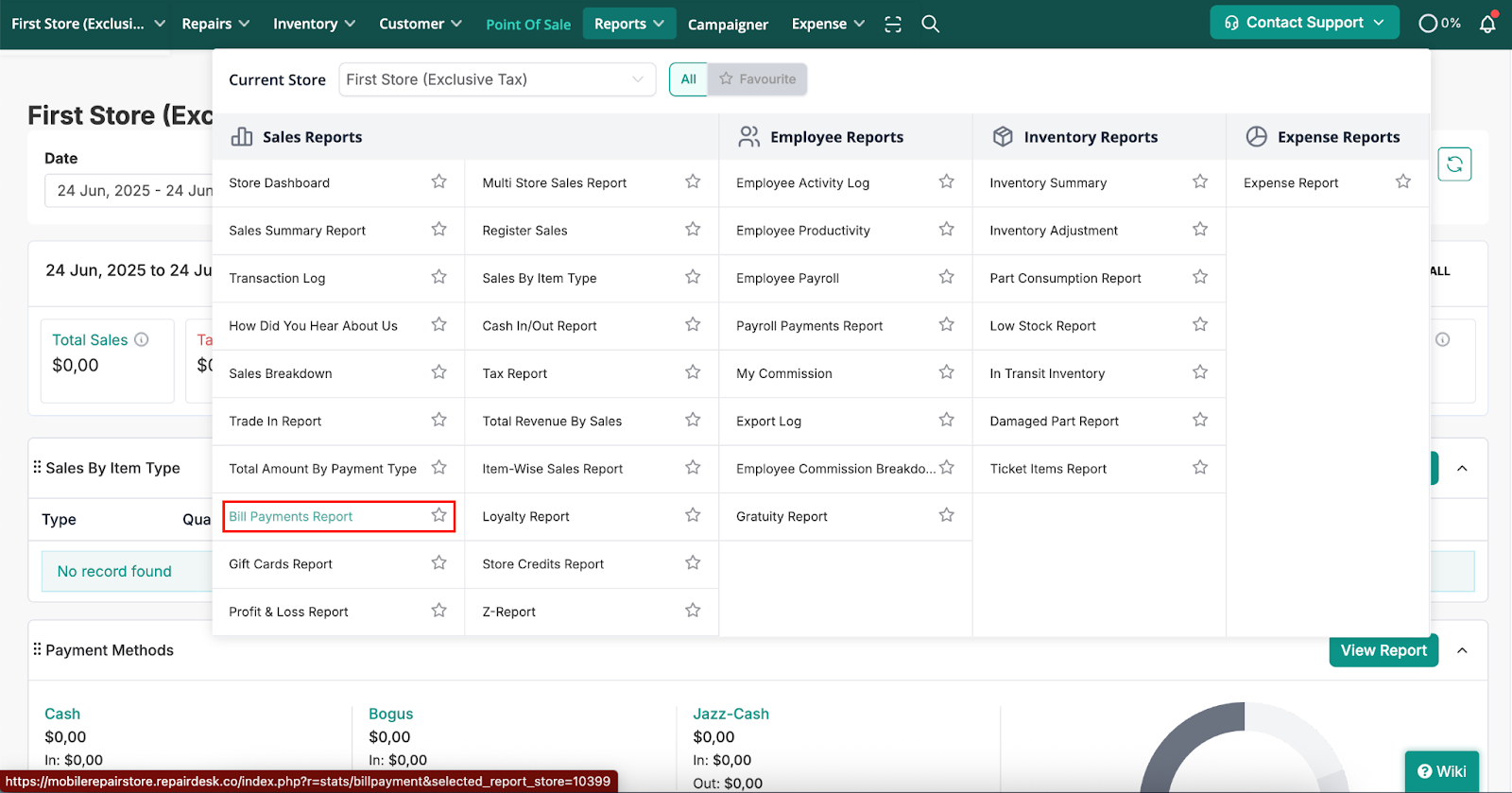Open the Current Store dropdown

497,79
